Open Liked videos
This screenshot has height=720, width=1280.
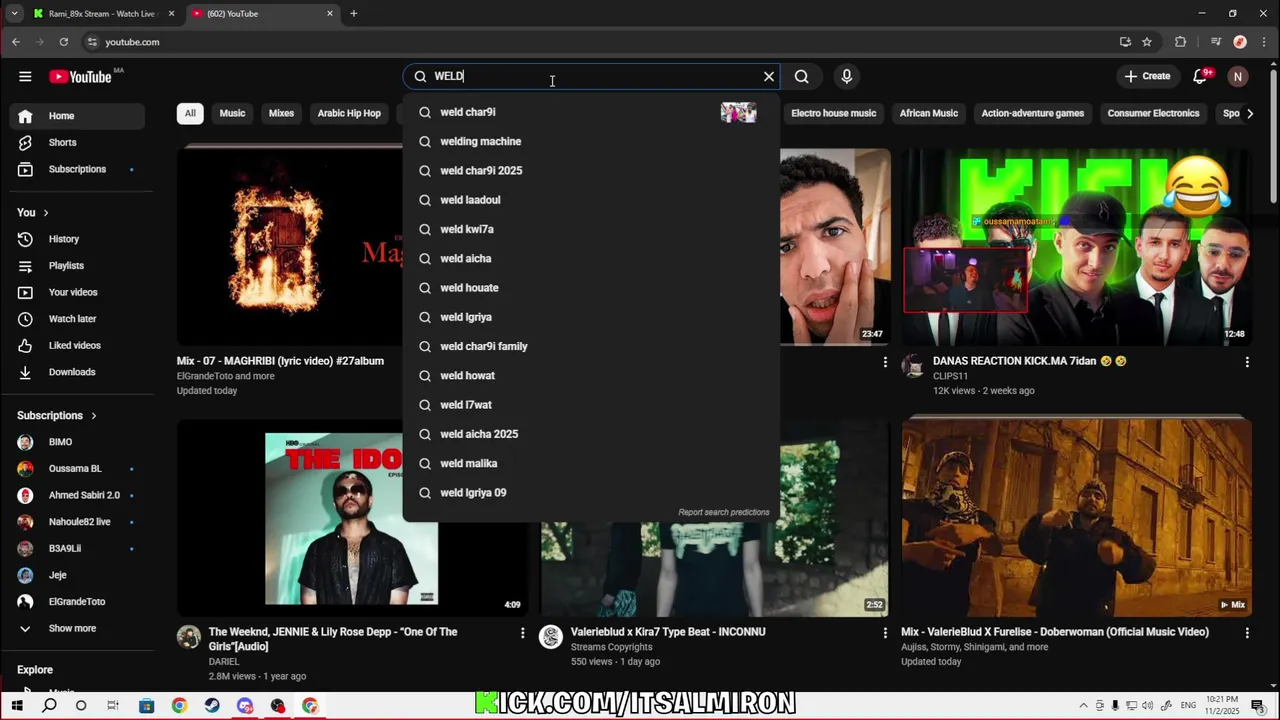(78, 346)
